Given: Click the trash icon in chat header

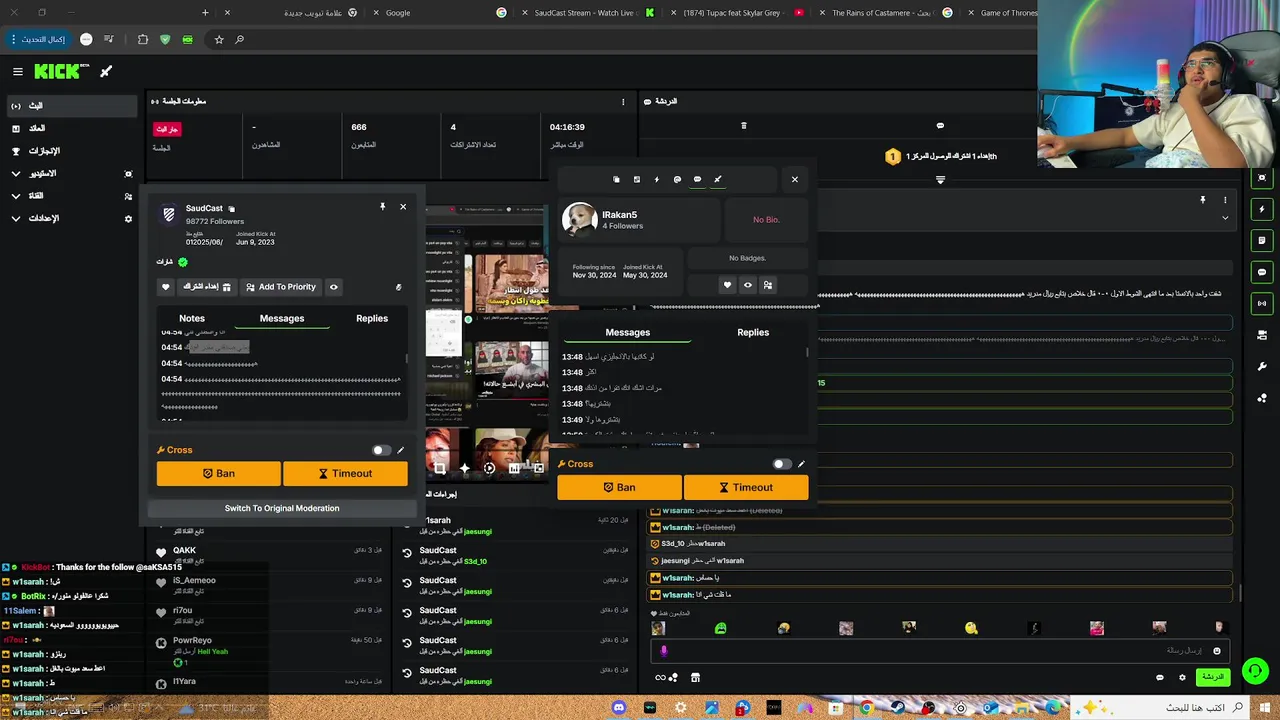Looking at the screenshot, I should [744, 126].
